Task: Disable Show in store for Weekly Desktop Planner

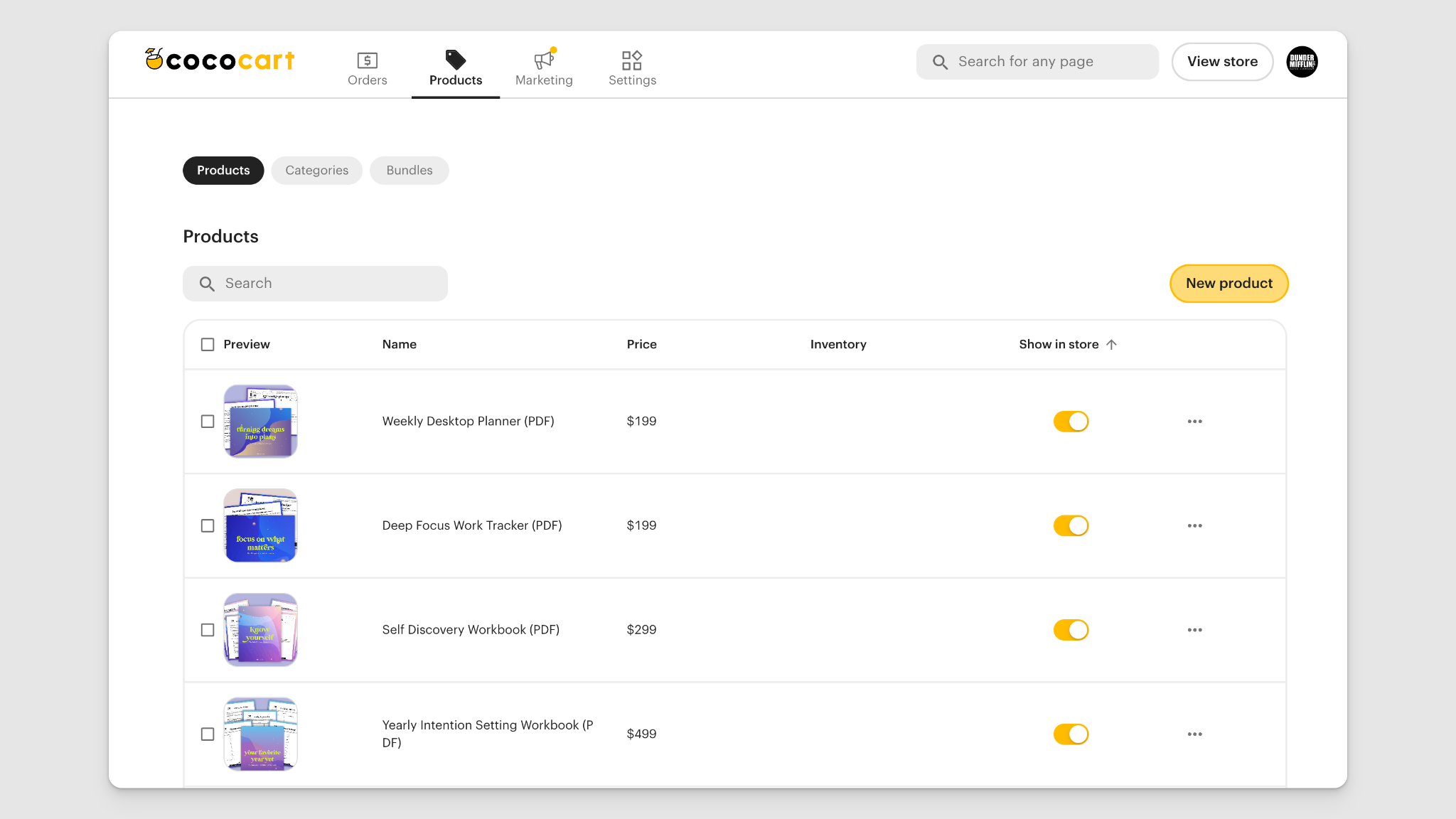Action: pyautogui.click(x=1070, y=421)
